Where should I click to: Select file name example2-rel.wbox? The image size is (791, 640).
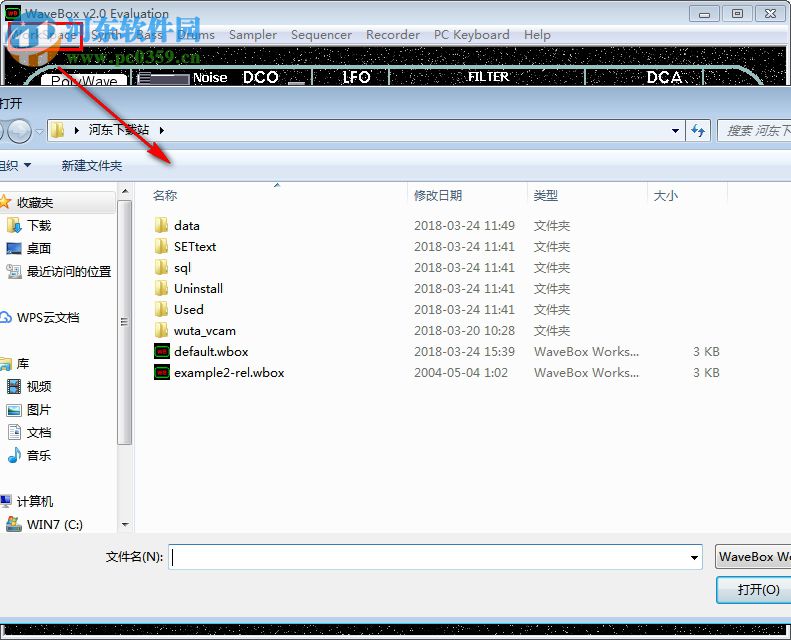(229, 372)
